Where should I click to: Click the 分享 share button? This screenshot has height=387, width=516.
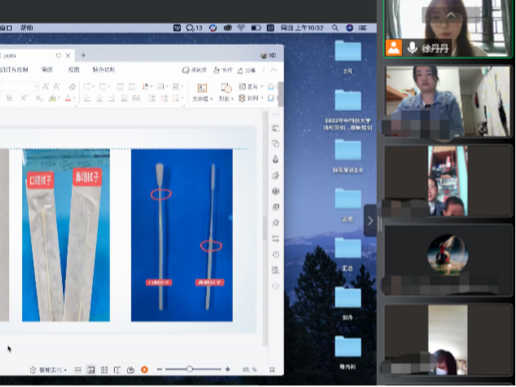[x=247, y=70]
